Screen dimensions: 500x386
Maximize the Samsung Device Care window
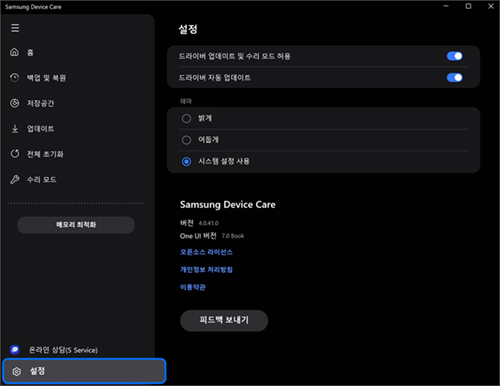point(468,6)
